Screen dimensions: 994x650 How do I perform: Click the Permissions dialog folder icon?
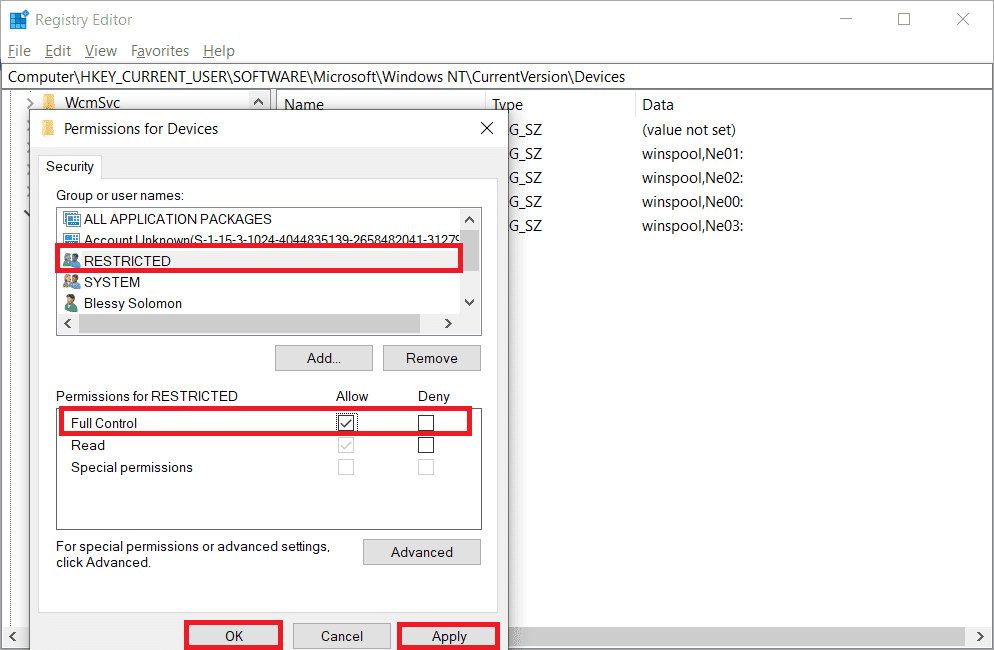click(48, 129)
